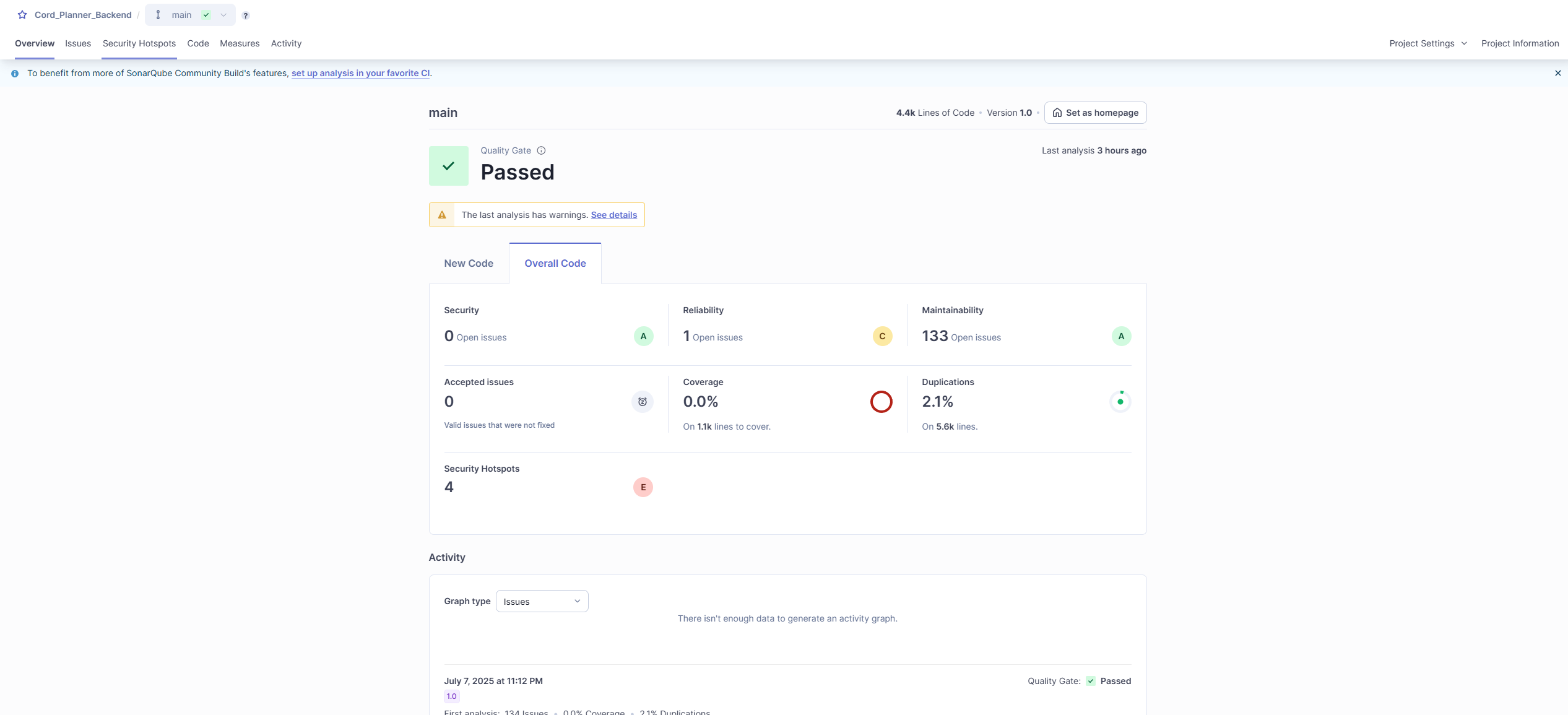This screenshot has height=715, width=1568.
Task: Open the main branch selector dropdown
Action: 190,15
